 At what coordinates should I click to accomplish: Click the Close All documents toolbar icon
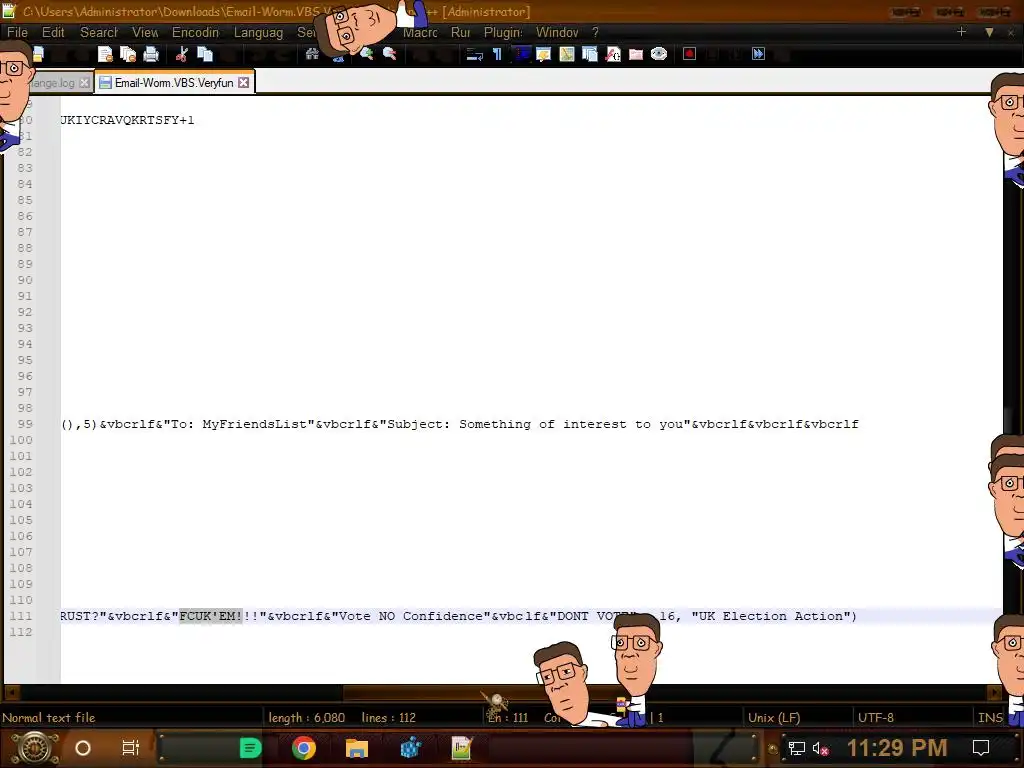(128, 54)
